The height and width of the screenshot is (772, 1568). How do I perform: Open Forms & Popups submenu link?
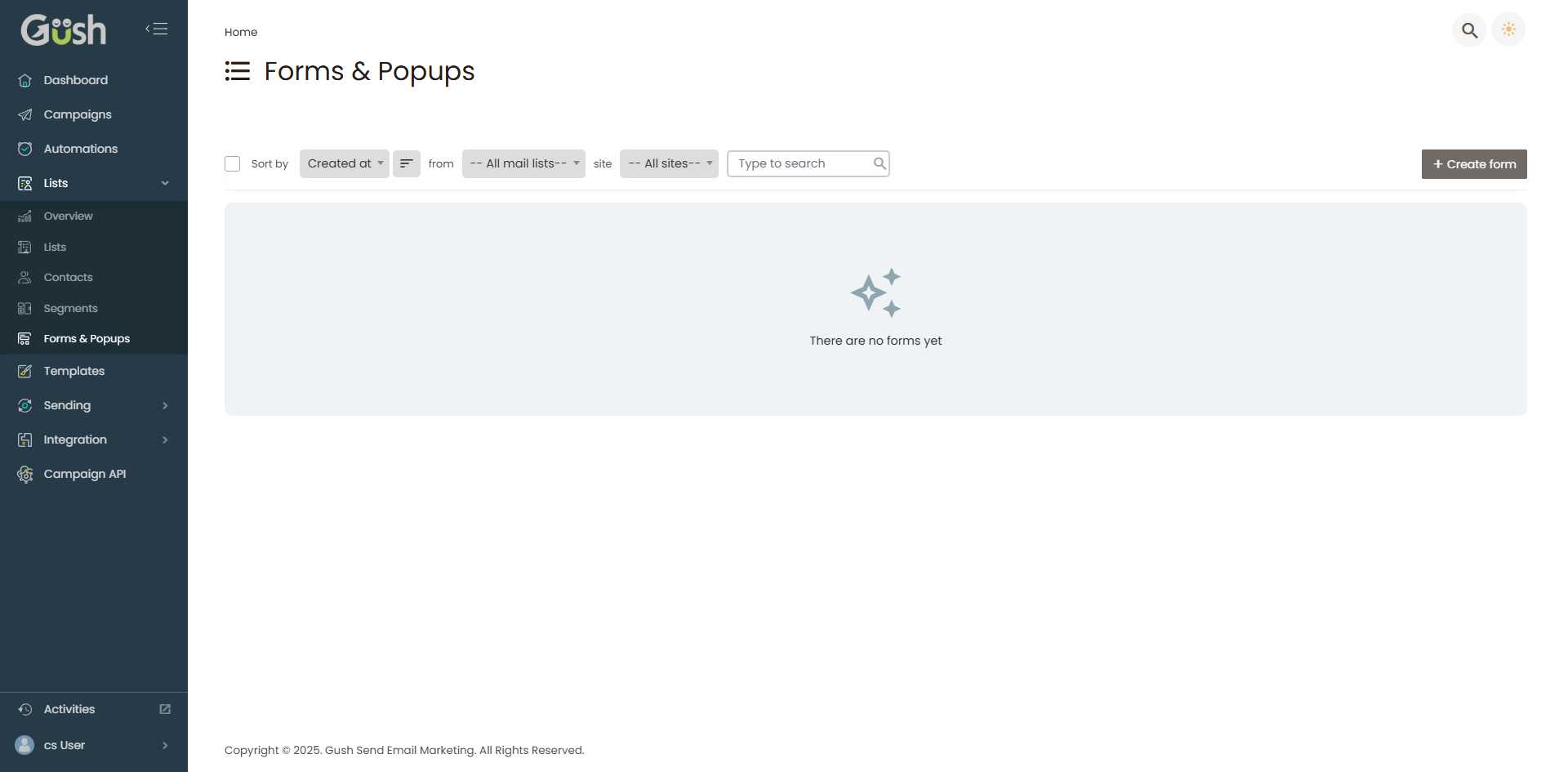click(x=94, y=338)
